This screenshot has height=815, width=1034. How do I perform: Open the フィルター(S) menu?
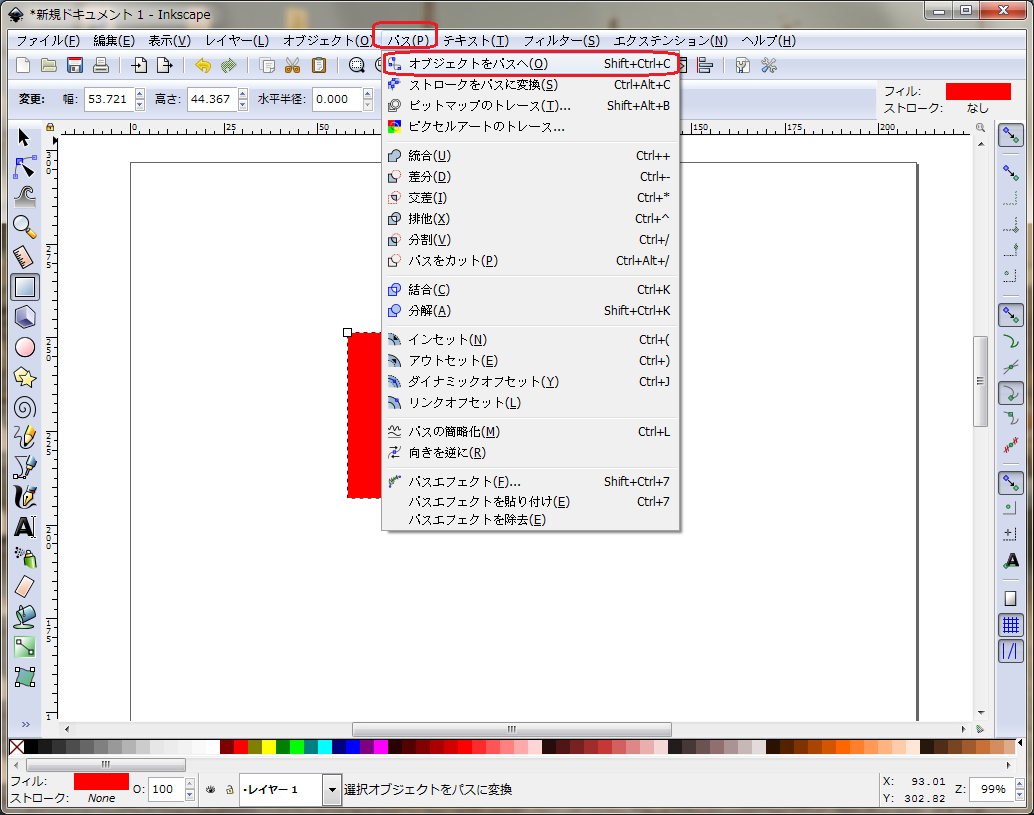(561, 41)
